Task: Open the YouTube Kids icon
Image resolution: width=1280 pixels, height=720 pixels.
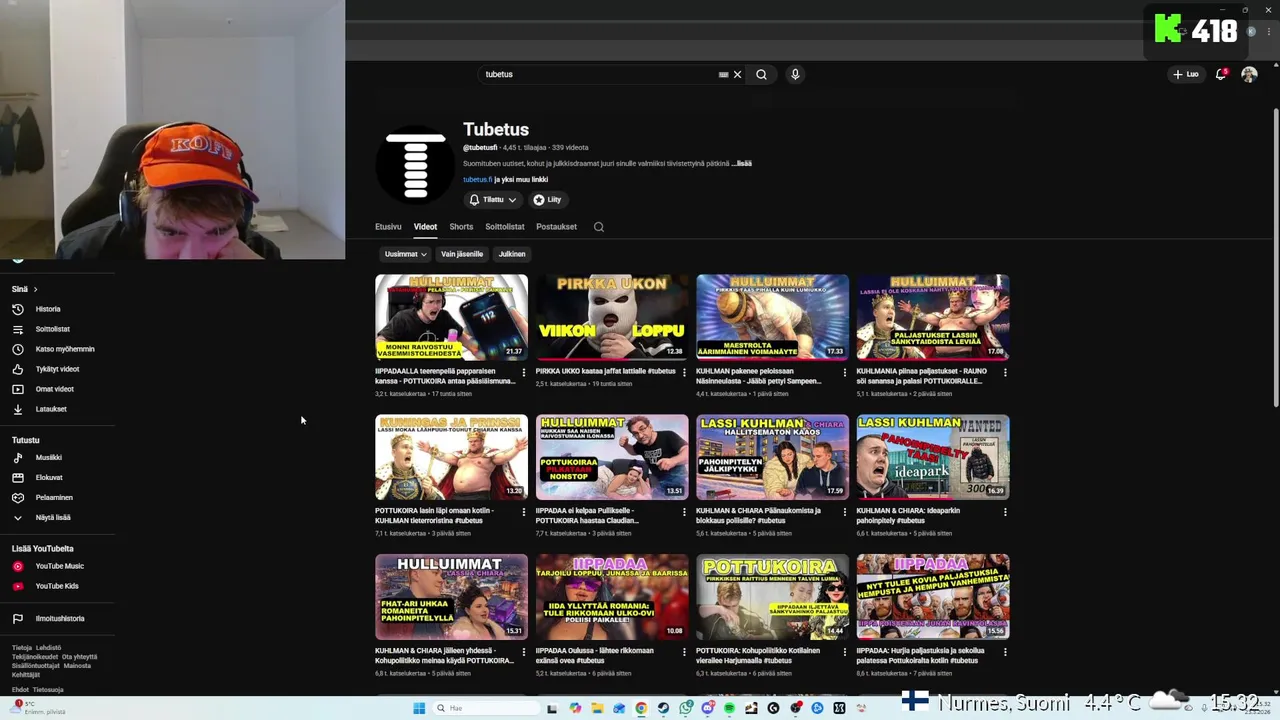Action: [x=17, y=586]
